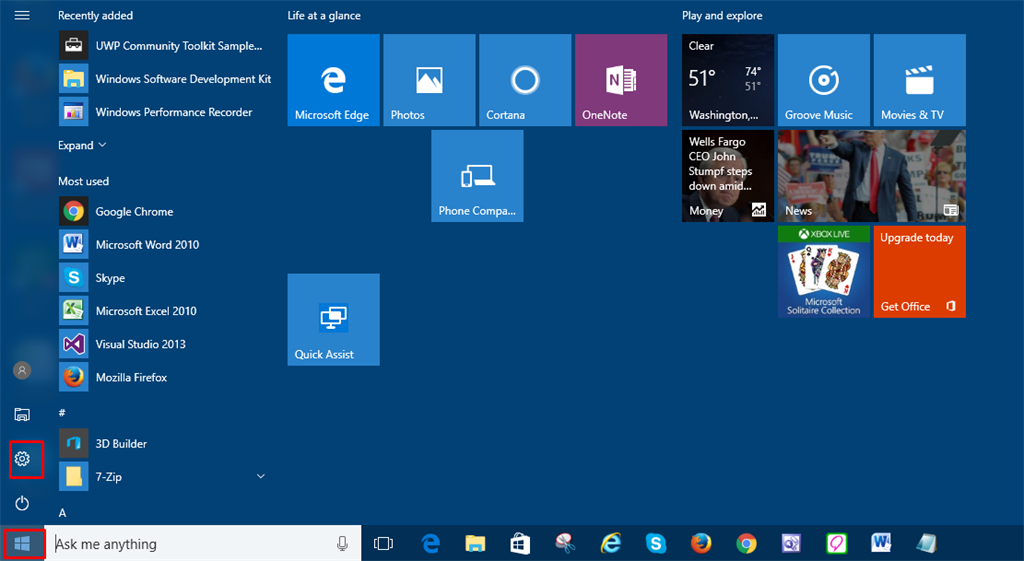Expand the 7-Zip folder chevron

tap(261, 477)
